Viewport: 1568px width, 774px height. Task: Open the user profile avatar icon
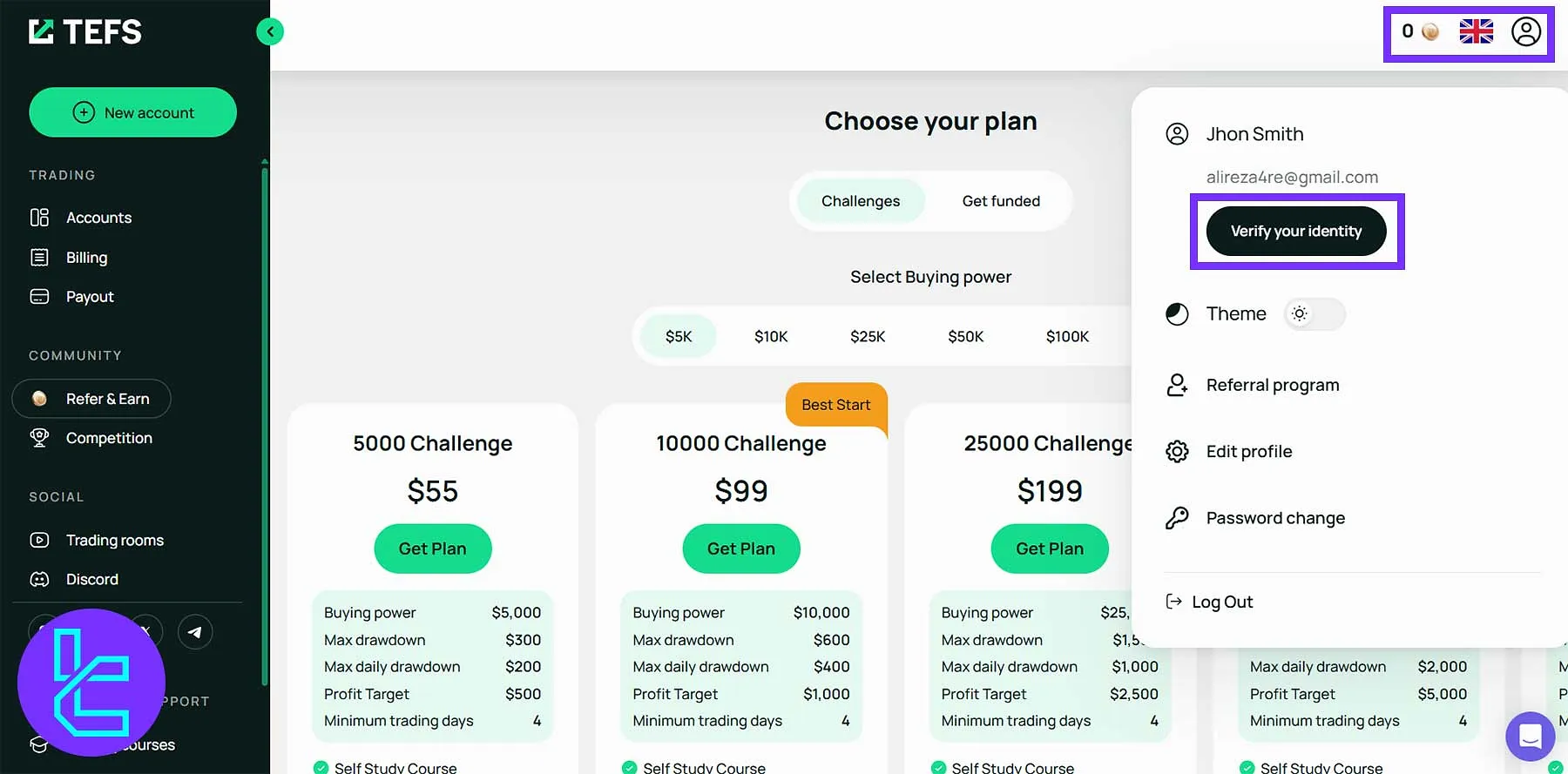coord(1525,32)
